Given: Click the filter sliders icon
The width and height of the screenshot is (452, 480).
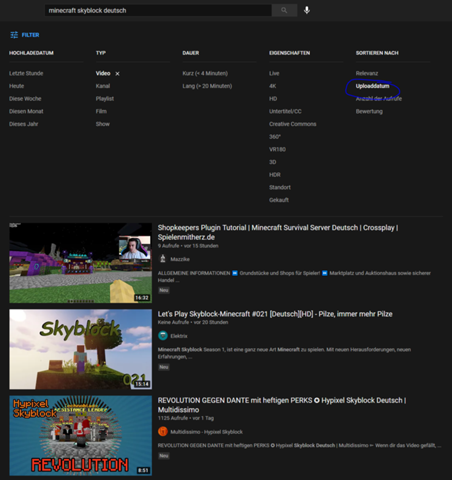Looking at the screenshot, I should click(x=14, y=35).
